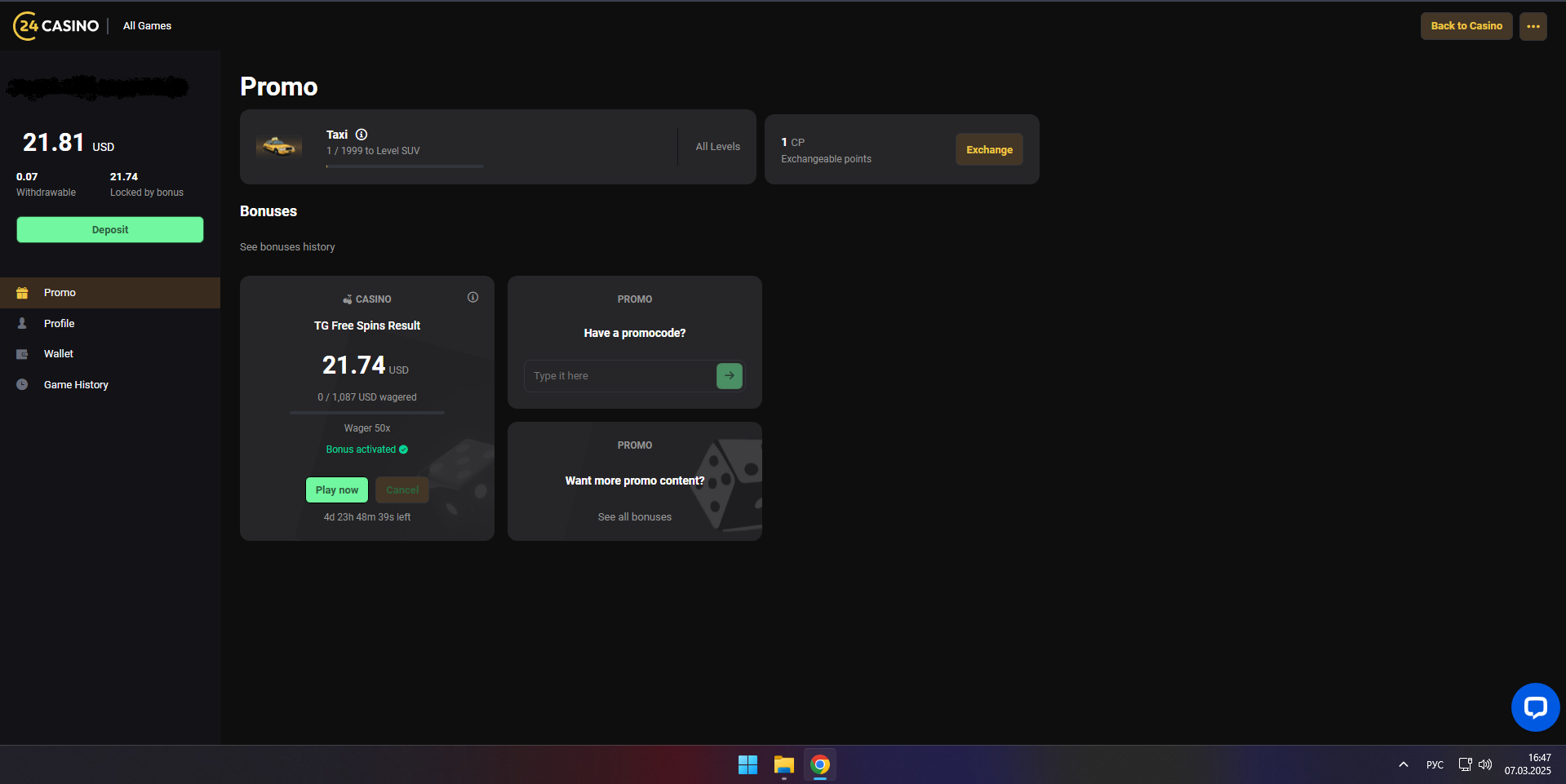Open the live chat support bubble
Screen dimensions: 1566x784
pos(1534,706)
